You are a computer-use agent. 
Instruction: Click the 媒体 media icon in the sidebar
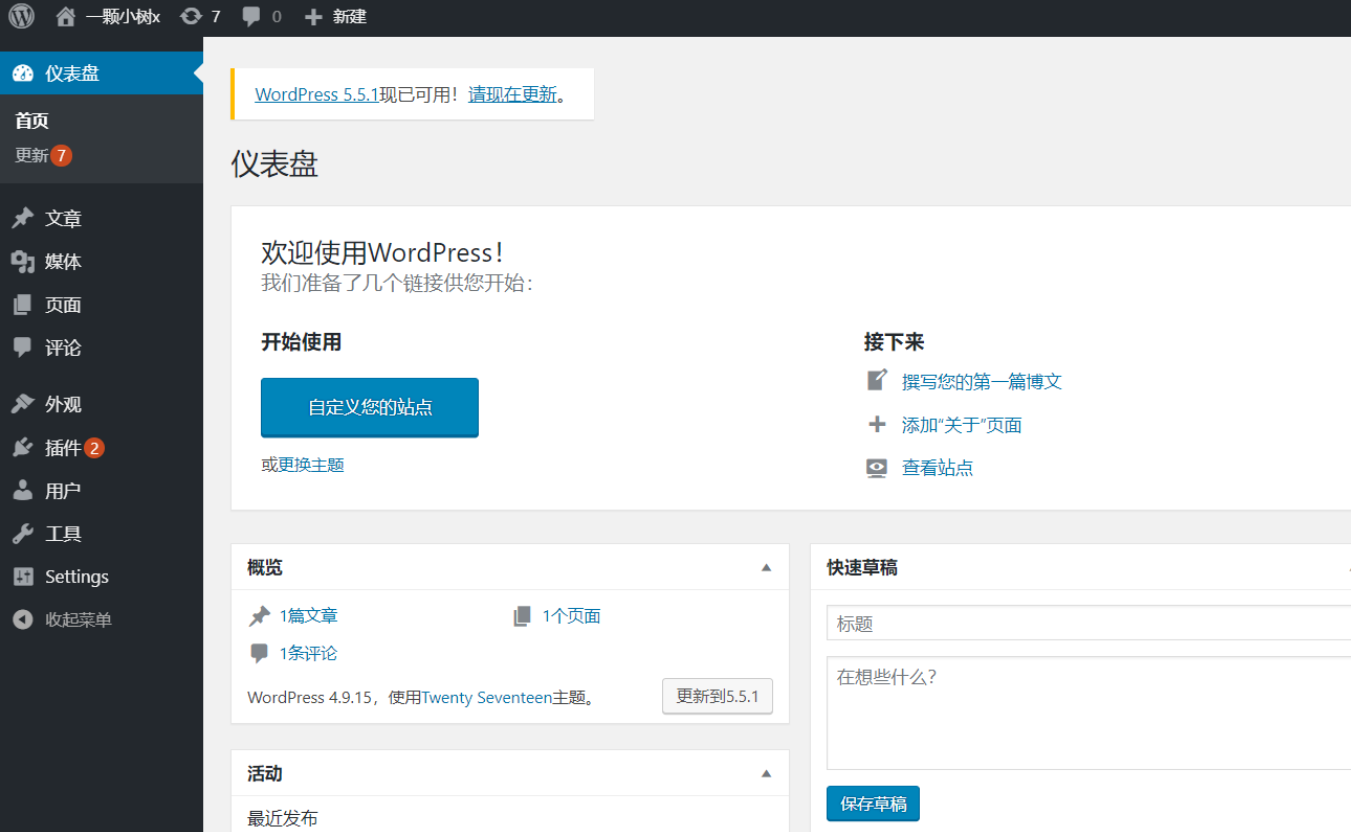[23, 262]
